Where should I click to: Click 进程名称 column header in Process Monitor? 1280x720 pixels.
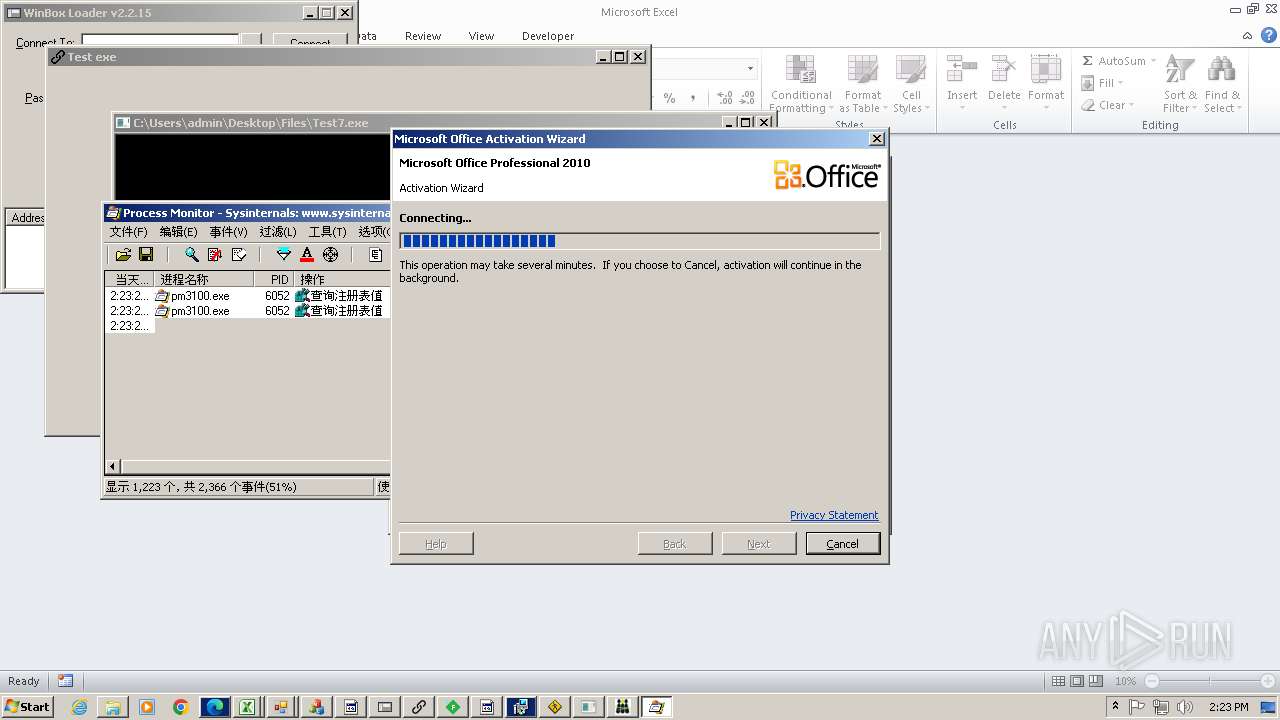pos(204,279)
